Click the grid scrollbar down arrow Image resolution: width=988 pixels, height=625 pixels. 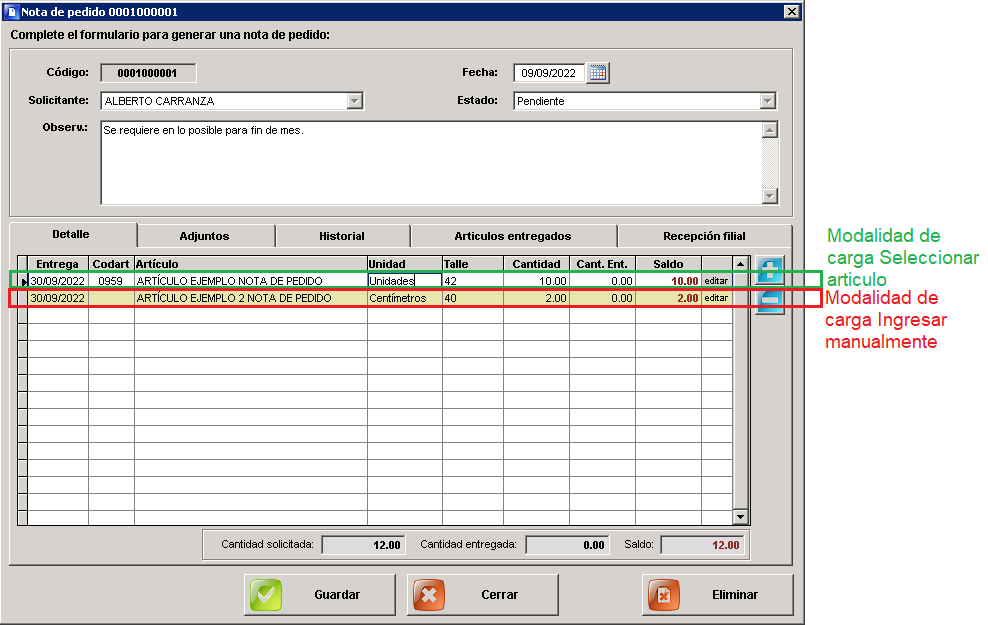[740, 517]
